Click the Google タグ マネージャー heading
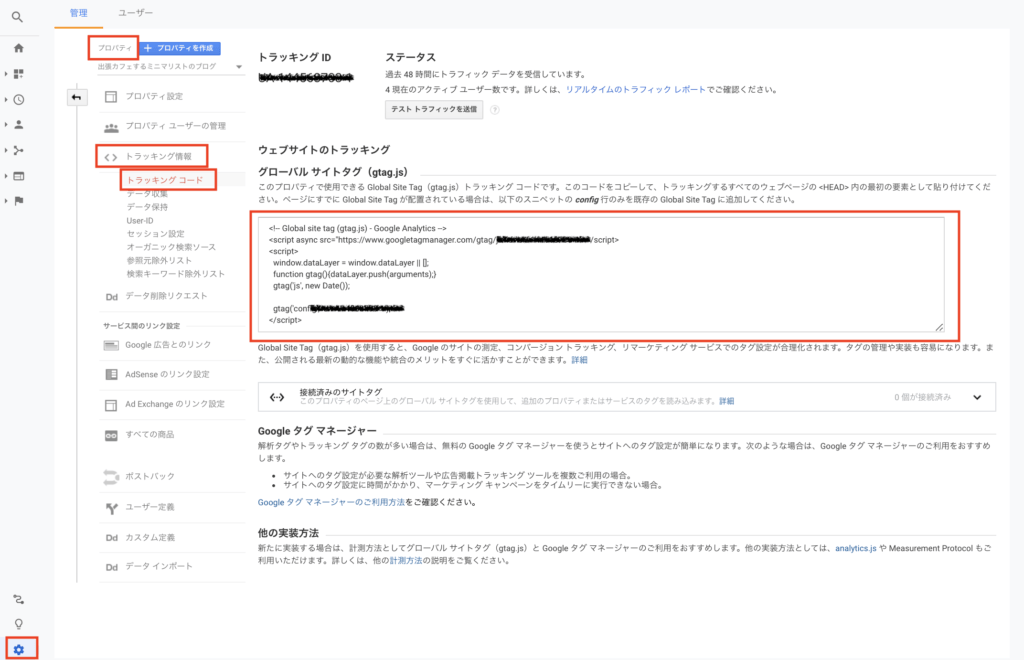Viewport: 1024px width, 660px height. point(317,431)
